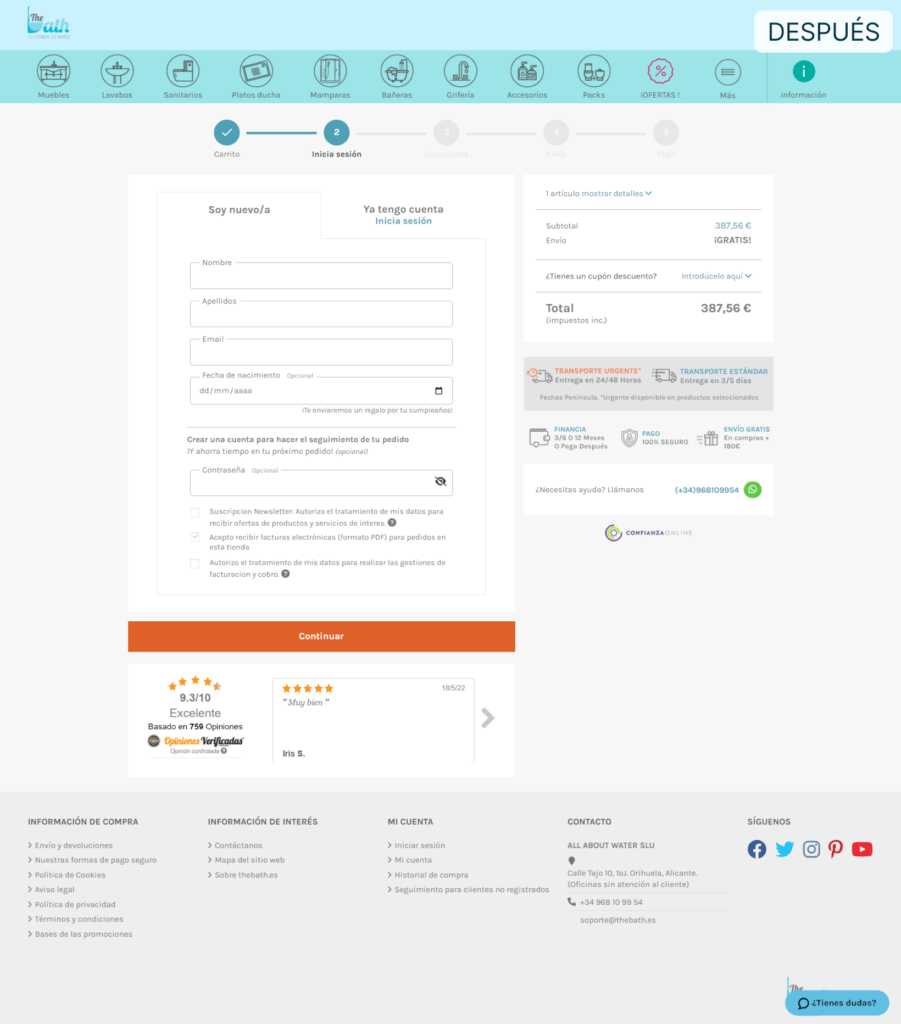Open the Facebook page icon

coord(757,849)
